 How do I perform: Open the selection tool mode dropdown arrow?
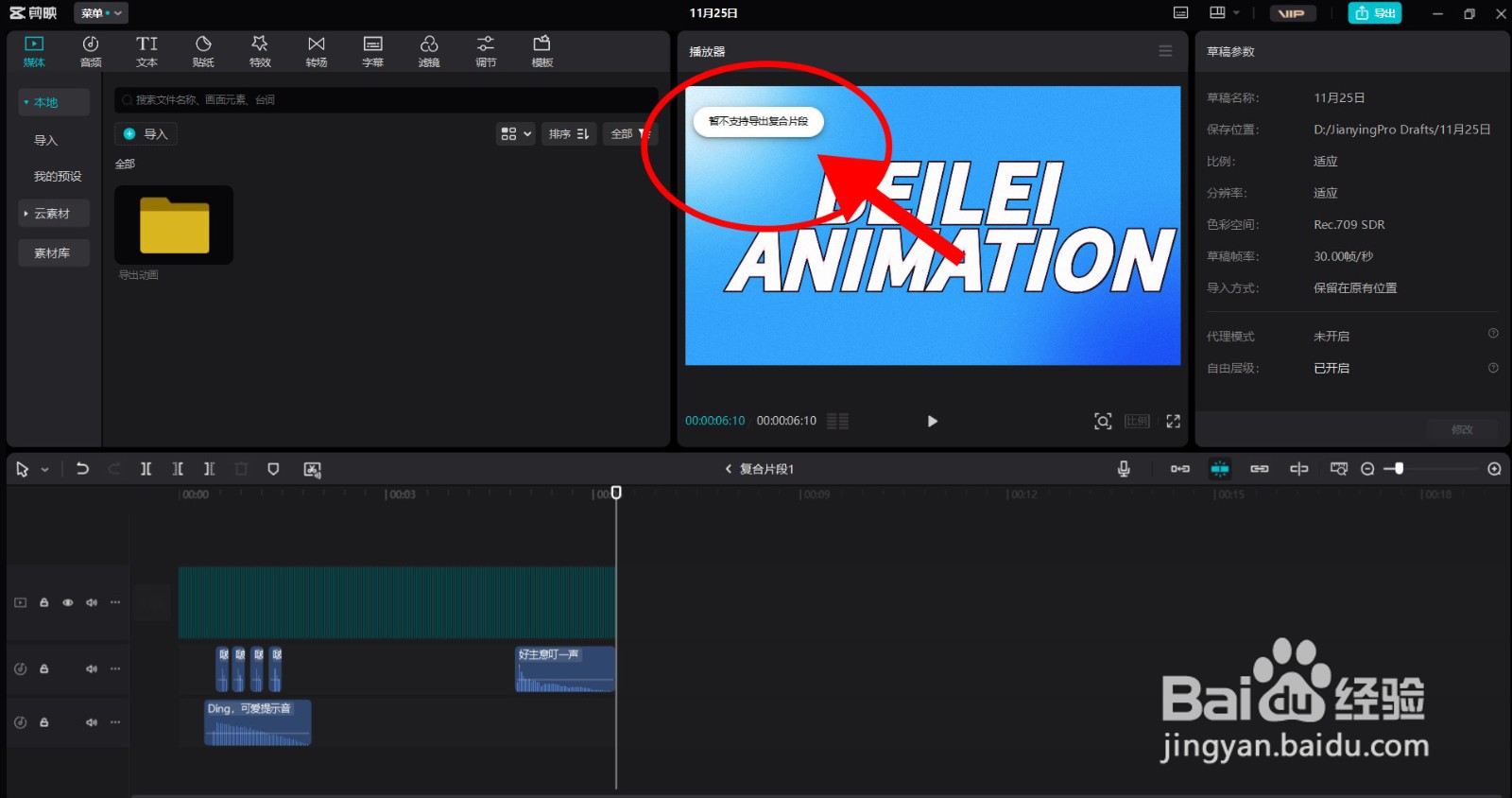click(x=44, y=470)
